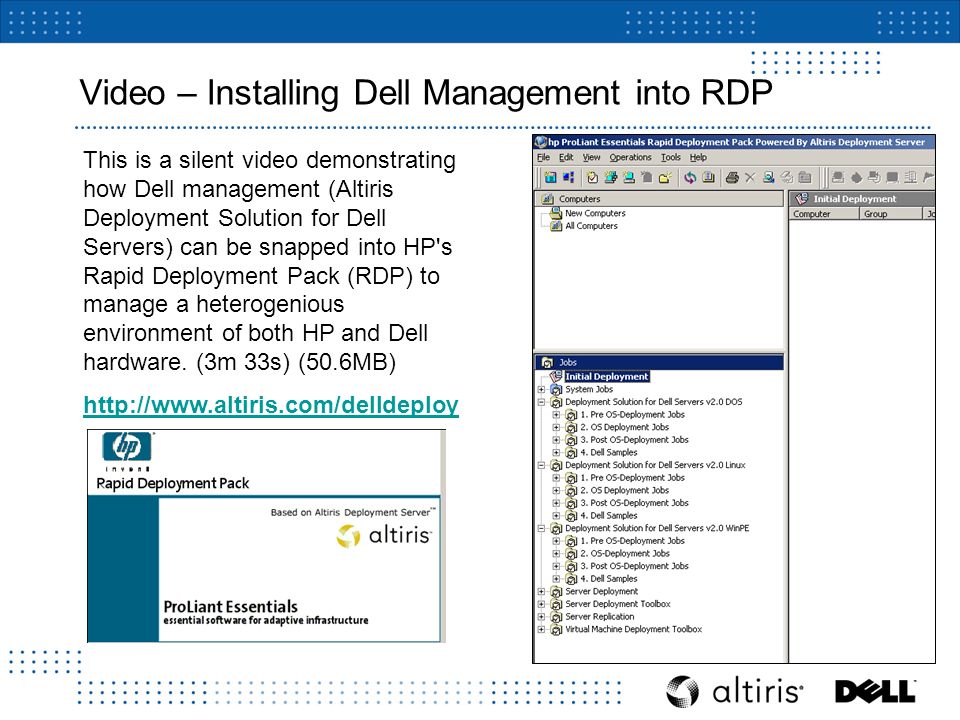Image resolution: width=960 pixels, height=720 pixels.
Task: Click the grayed chain-link toolbar icon
Action: tap(787, 178)
